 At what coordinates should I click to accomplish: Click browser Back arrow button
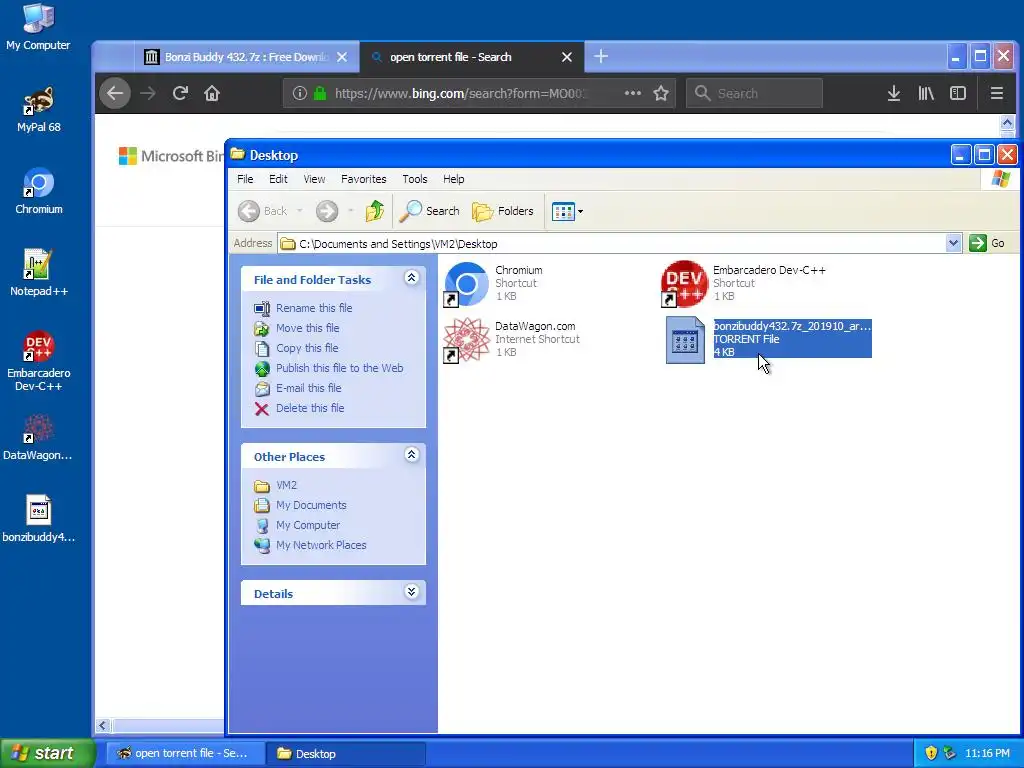(115, 93)
